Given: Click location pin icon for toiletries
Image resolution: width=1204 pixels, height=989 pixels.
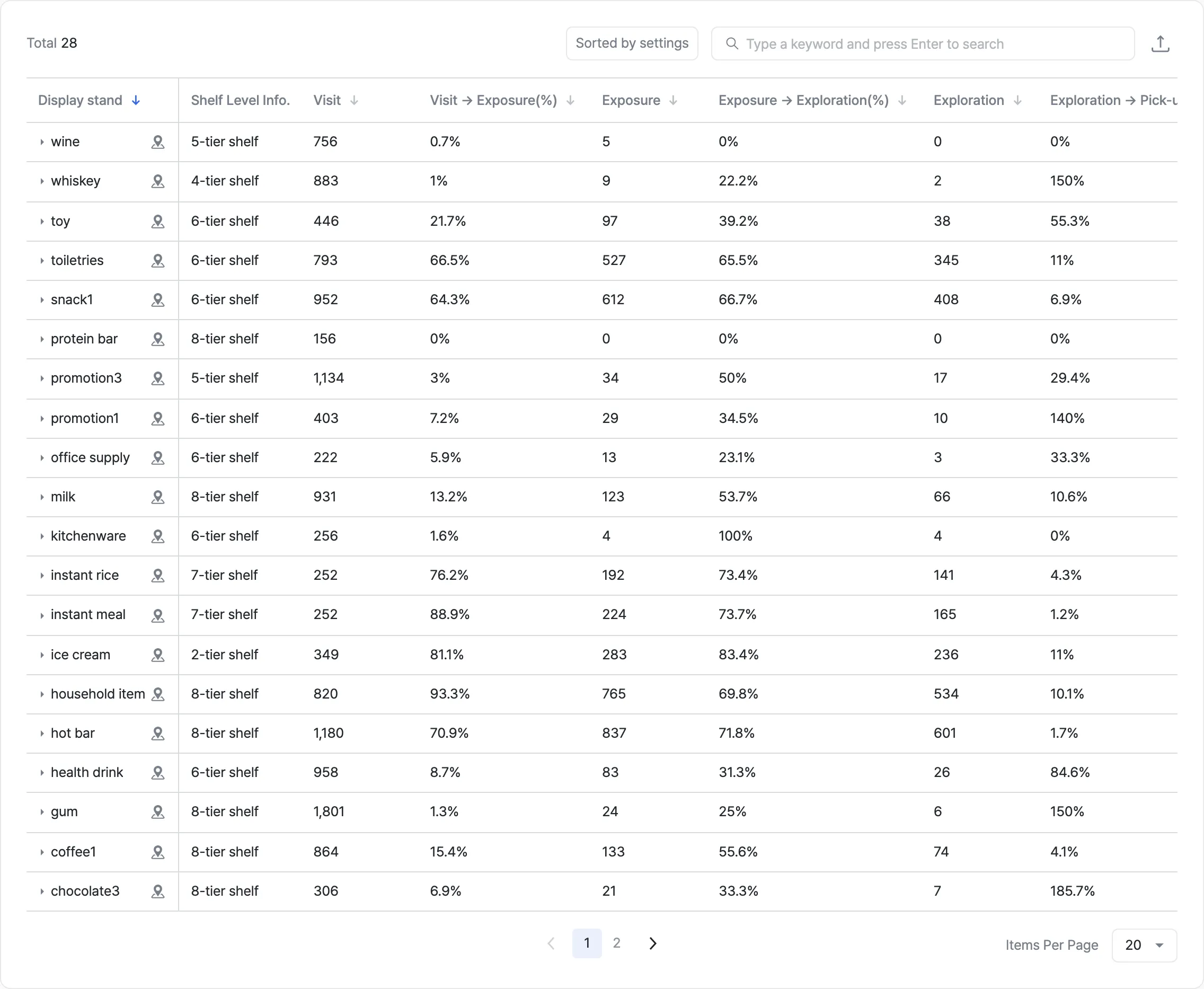Looking at the screenshot, I should tap(158, 260).
